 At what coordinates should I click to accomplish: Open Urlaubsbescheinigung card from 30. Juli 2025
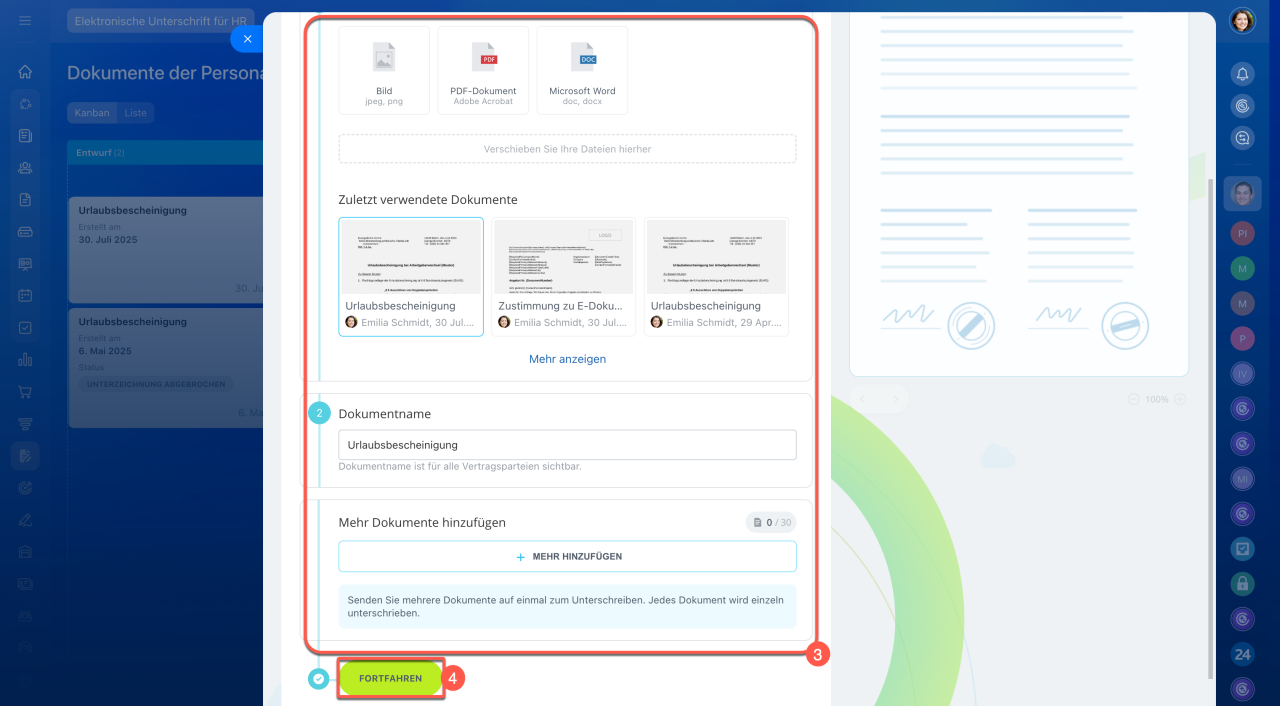(166, 250)
